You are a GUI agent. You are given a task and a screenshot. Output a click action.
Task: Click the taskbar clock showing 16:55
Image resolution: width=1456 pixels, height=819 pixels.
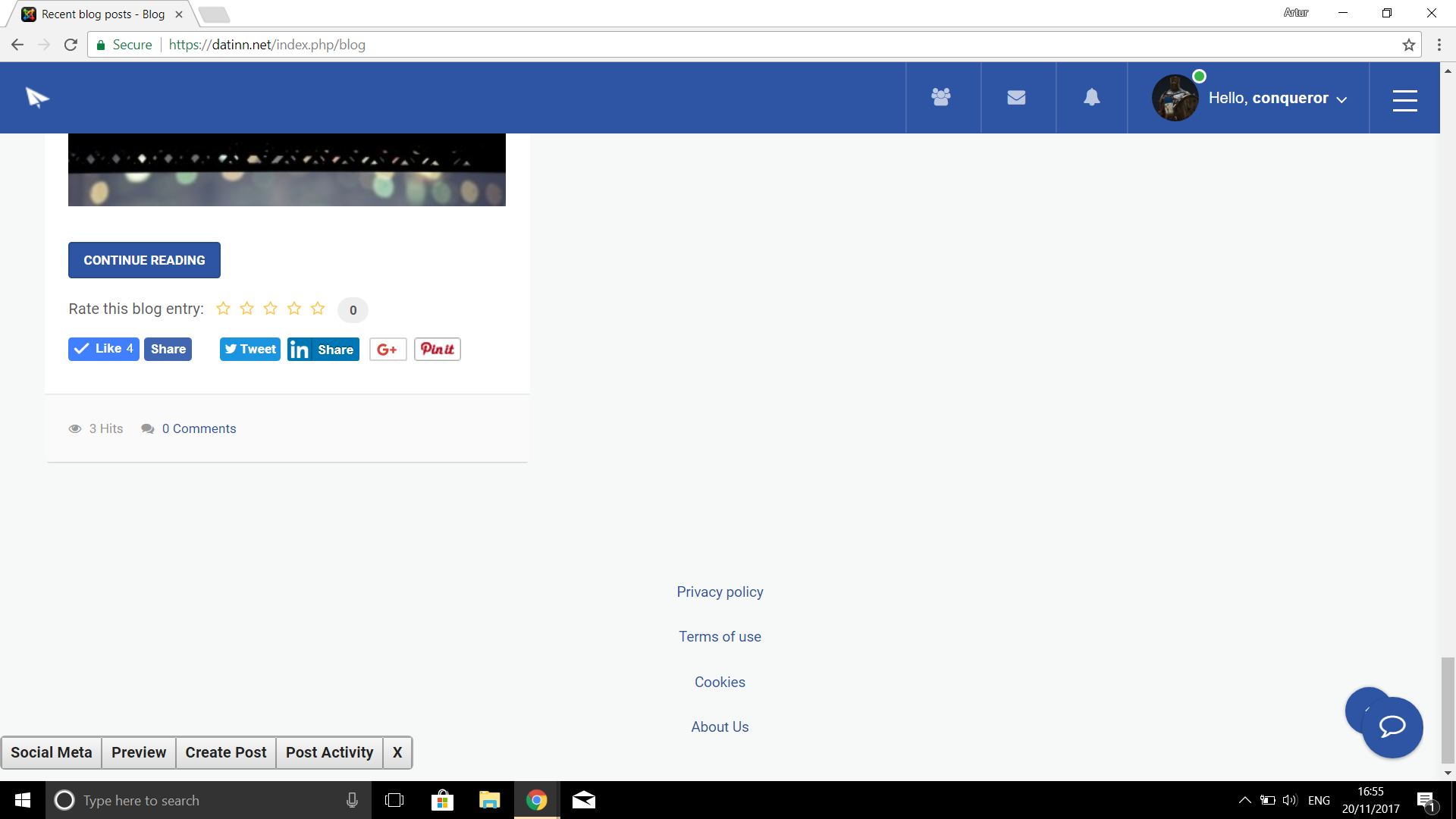point(1370,800)
